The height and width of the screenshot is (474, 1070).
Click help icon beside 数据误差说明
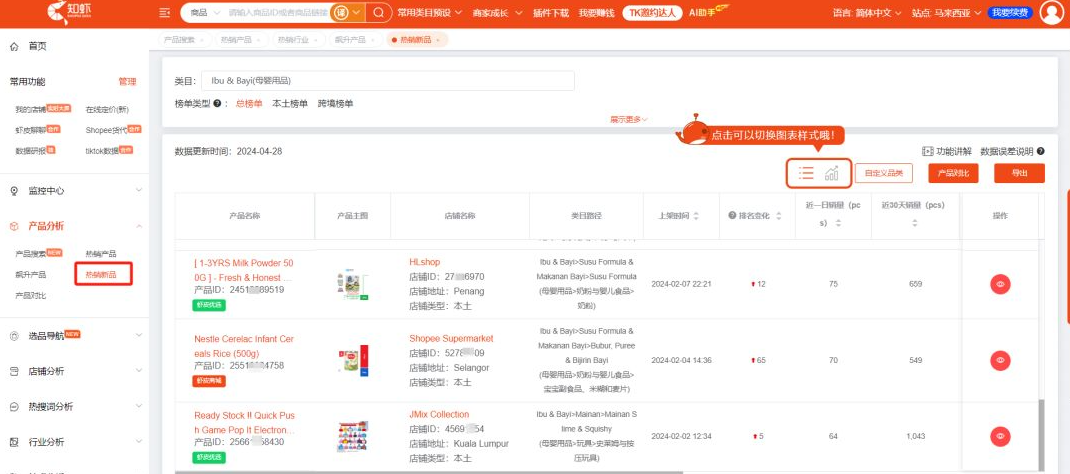coord(1041,151)
